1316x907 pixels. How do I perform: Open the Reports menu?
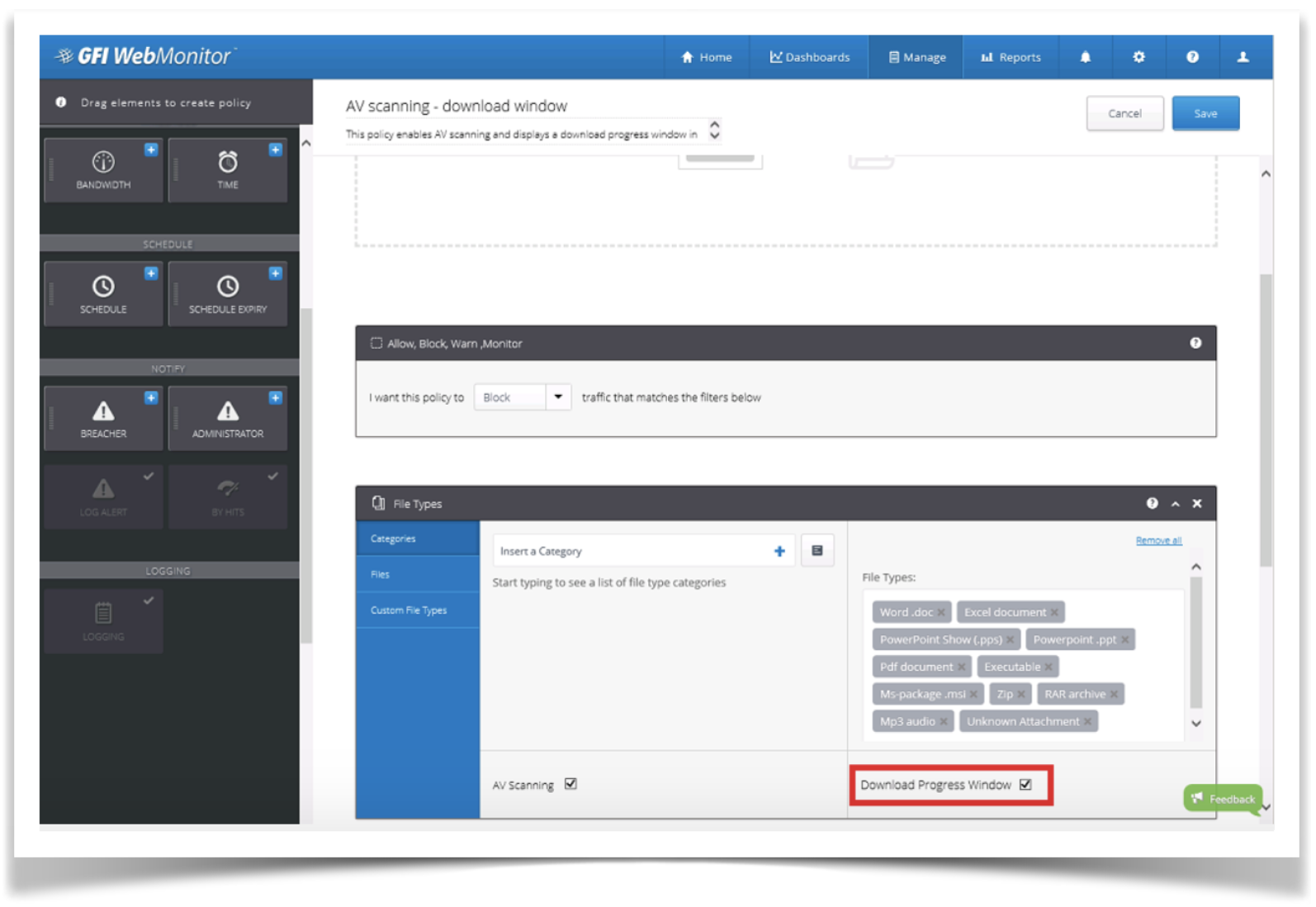click(x=1011, y=57)
